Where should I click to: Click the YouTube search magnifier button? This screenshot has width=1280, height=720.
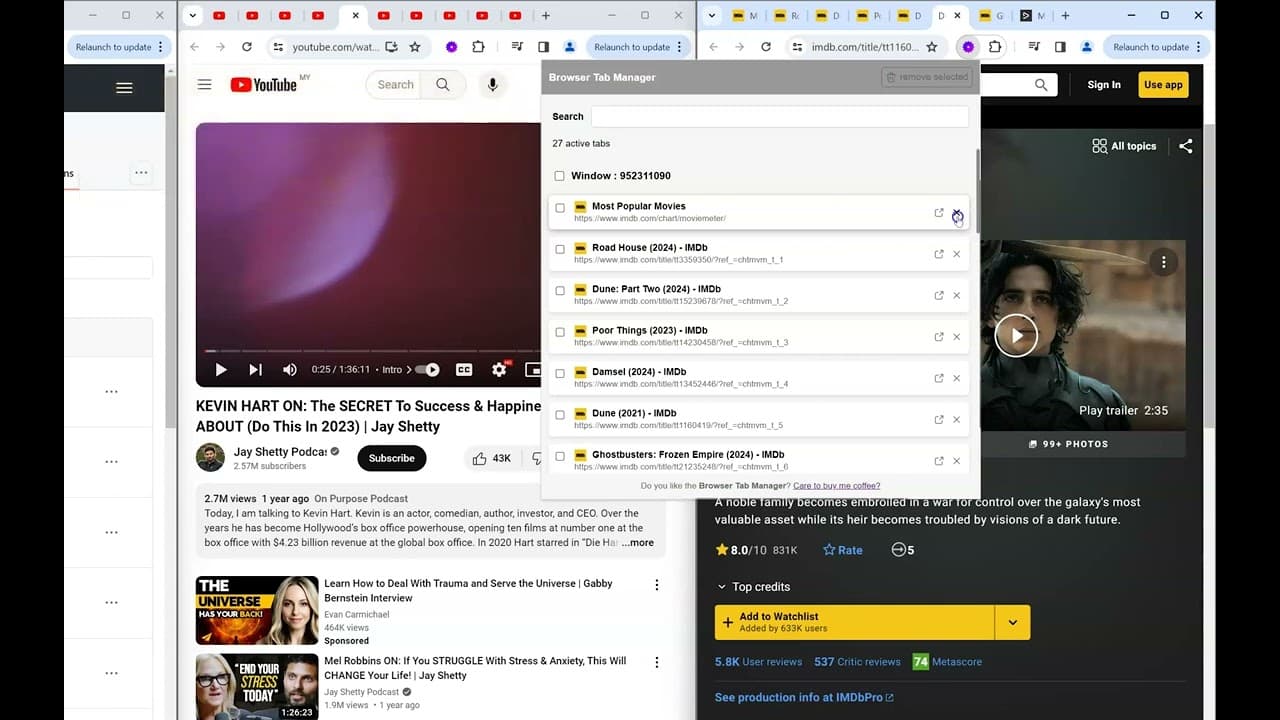(x=443, y=85)
